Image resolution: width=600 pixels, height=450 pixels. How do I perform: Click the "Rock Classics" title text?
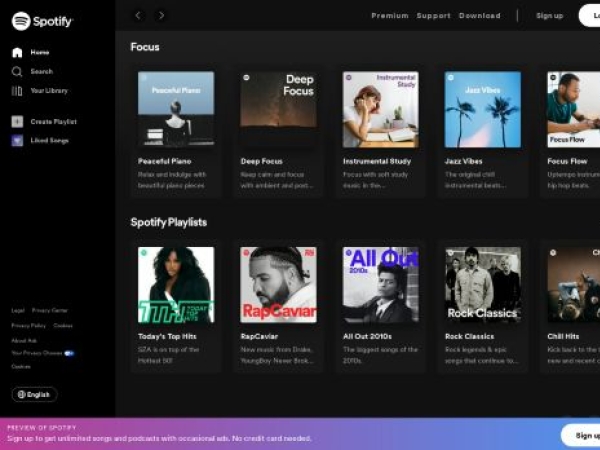470,336
